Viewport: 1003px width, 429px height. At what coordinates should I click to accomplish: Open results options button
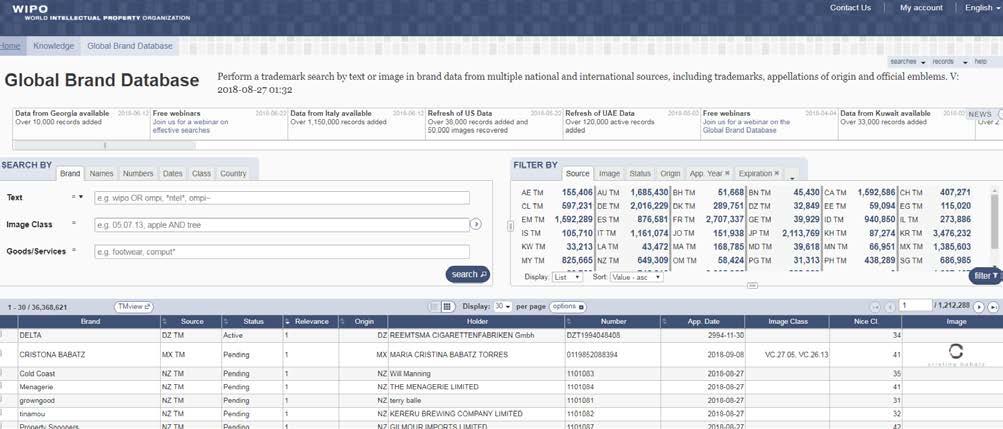(567, 307)
